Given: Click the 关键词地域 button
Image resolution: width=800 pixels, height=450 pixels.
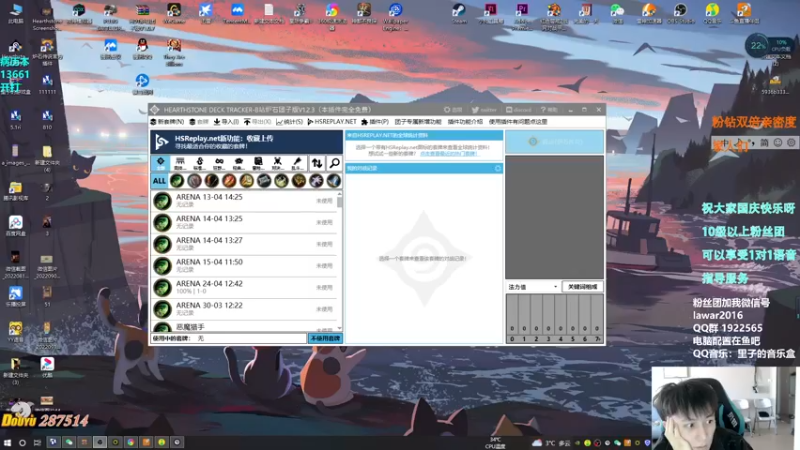Looking at the screenshot, I should [x=583, y=287].
